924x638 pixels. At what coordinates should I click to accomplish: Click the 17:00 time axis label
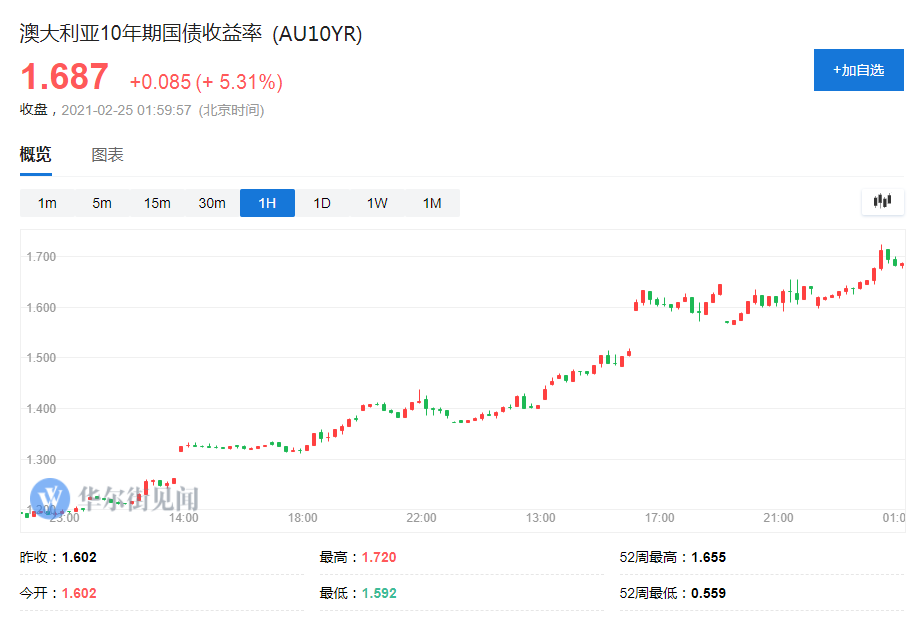point(660,518)
